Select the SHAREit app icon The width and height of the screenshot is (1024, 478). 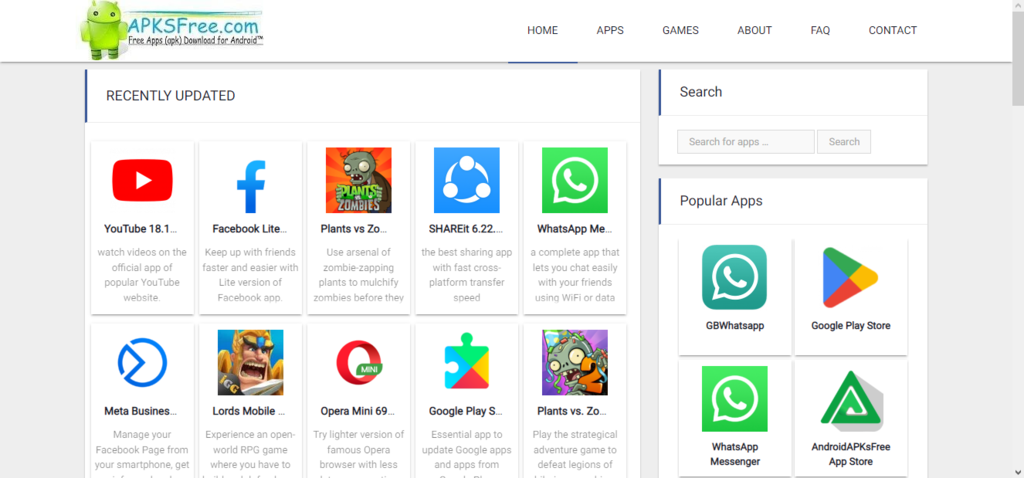(467, 180)
